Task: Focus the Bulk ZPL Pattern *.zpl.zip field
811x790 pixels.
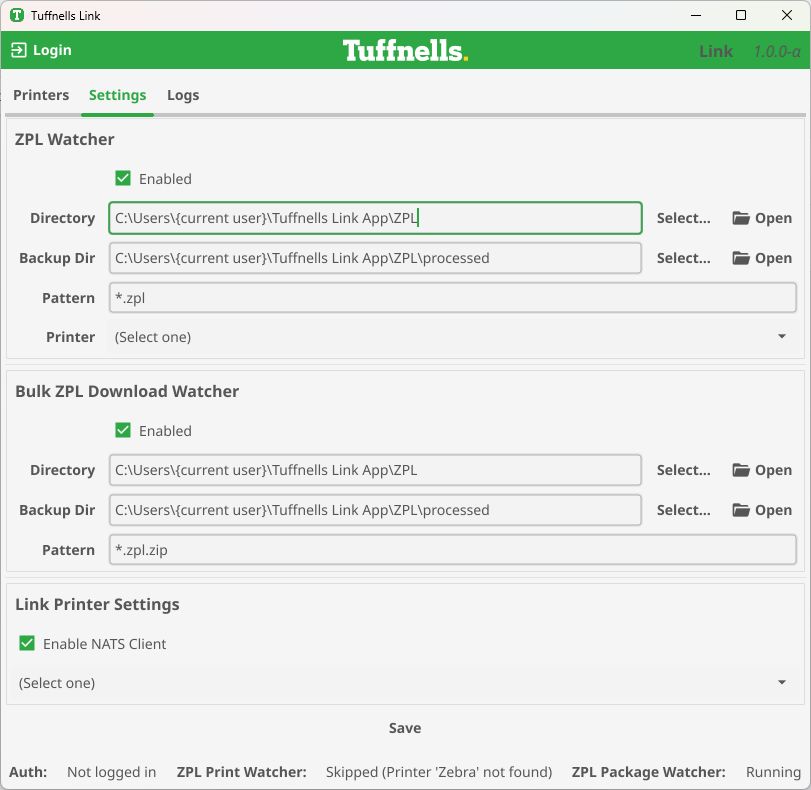Action: coord(452,550)
